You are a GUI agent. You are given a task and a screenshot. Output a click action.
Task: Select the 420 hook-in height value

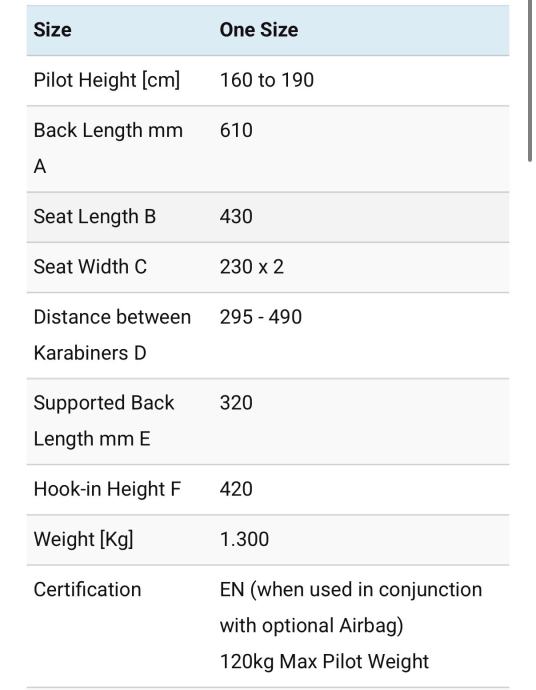tap(236, 489)
